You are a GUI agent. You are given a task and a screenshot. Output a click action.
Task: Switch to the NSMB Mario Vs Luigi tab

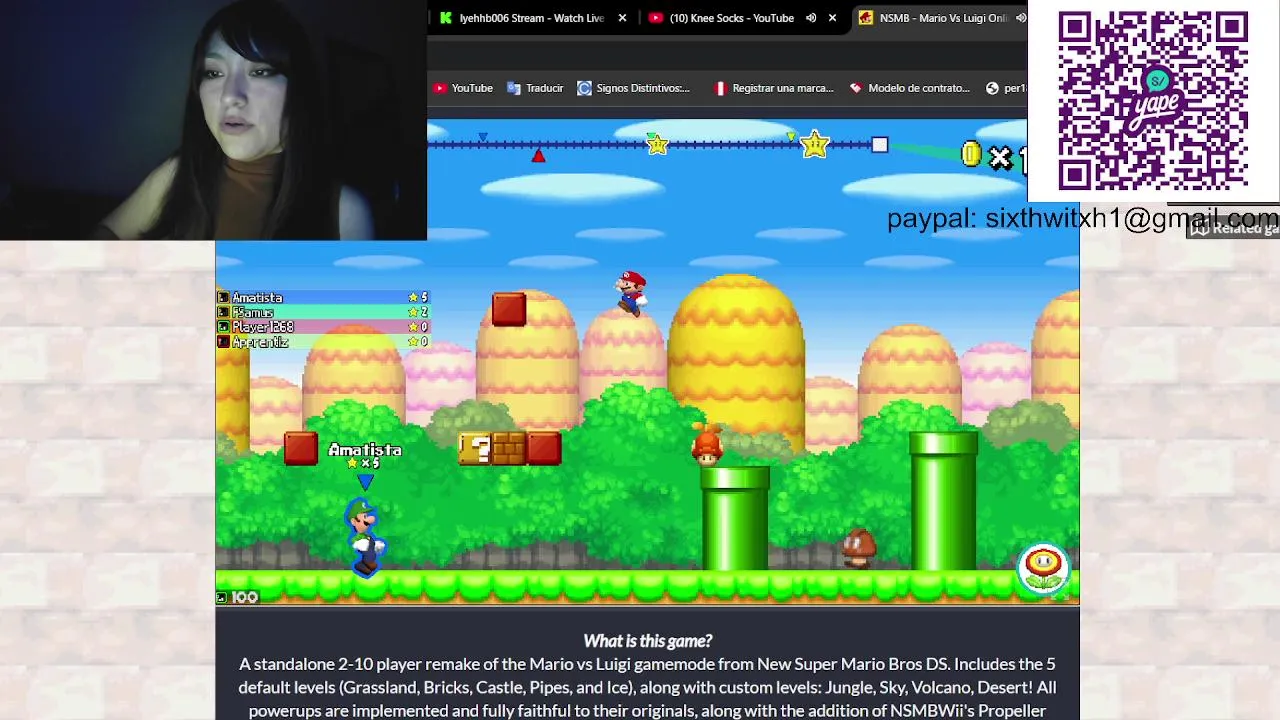tap(943, 18)
